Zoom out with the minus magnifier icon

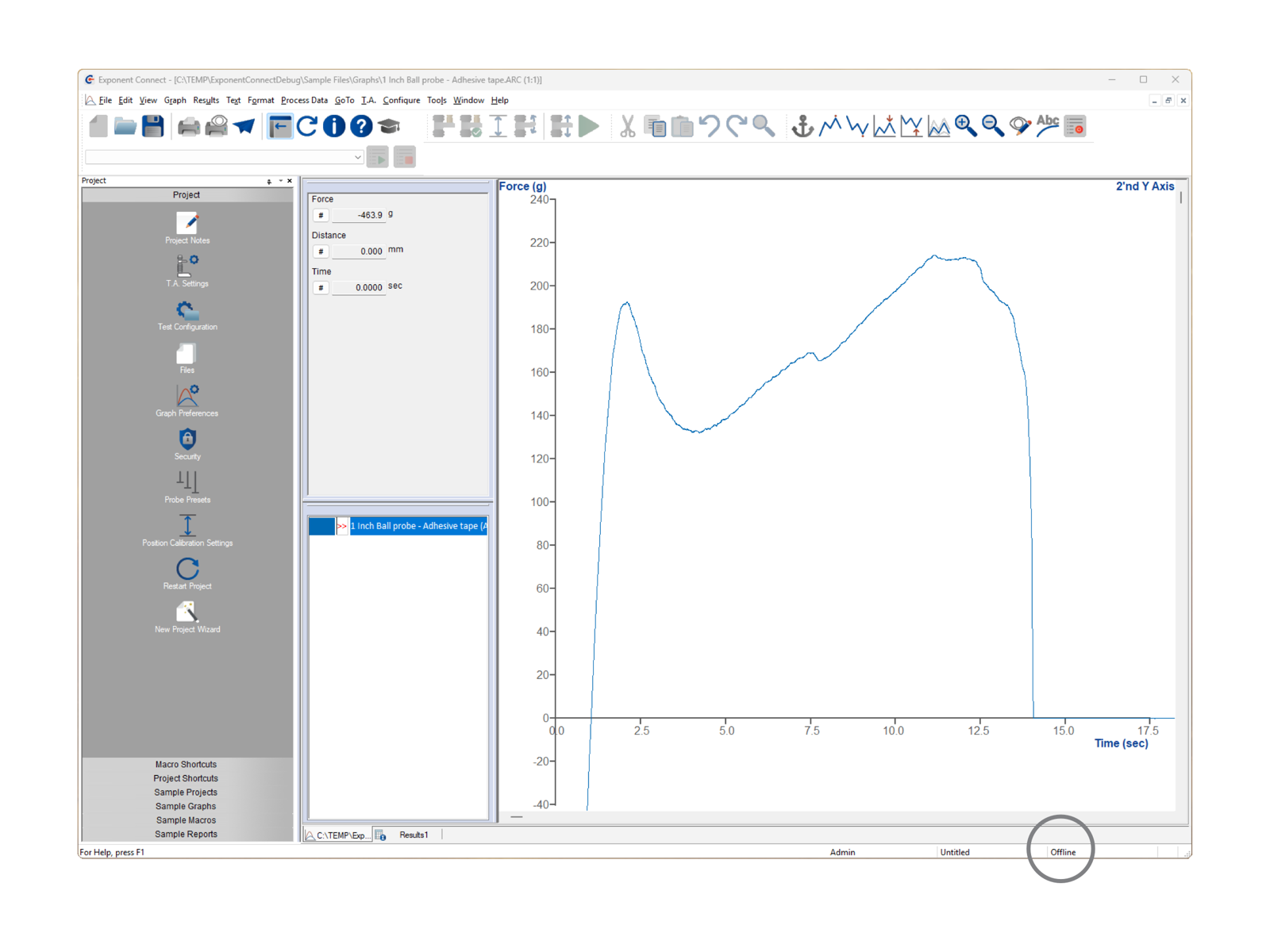click(x=993, y=126)
